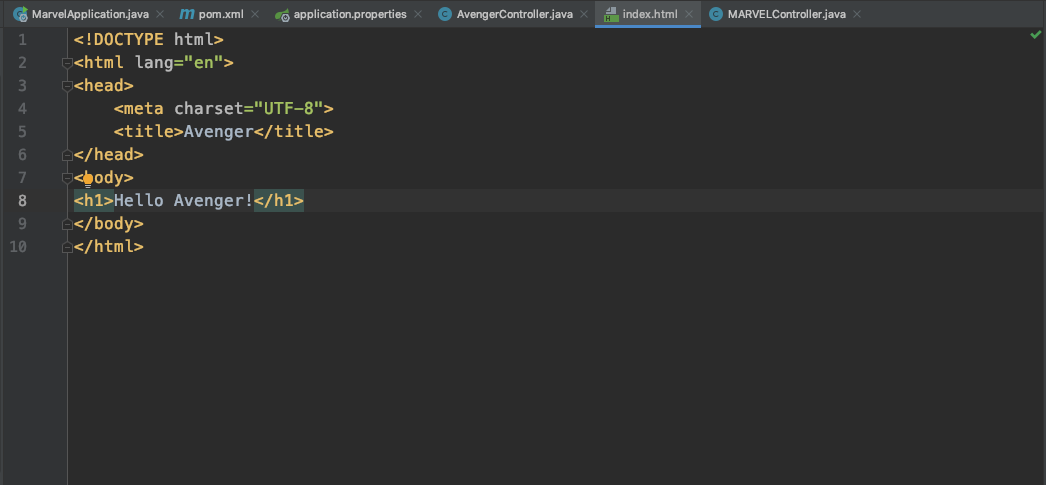Close the AvengerController.java tab

584,14
